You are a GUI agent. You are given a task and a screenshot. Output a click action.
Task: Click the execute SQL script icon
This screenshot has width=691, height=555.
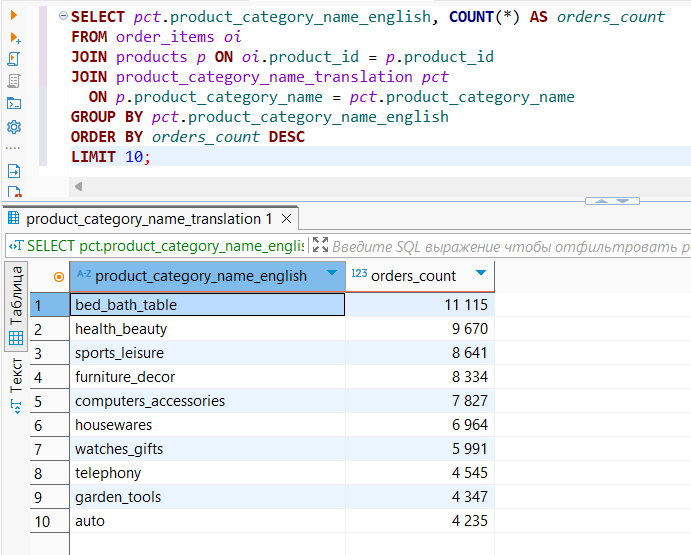tap(14, 59)
